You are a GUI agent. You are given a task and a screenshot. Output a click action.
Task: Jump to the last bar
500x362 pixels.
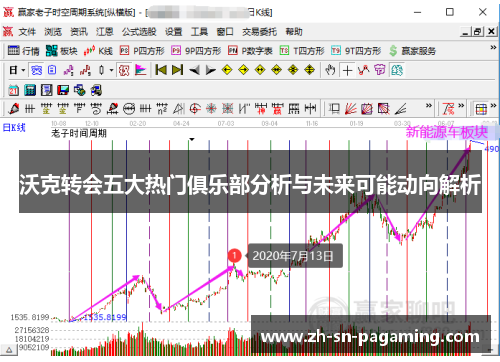pyautogui.click(x=177, y=70)
